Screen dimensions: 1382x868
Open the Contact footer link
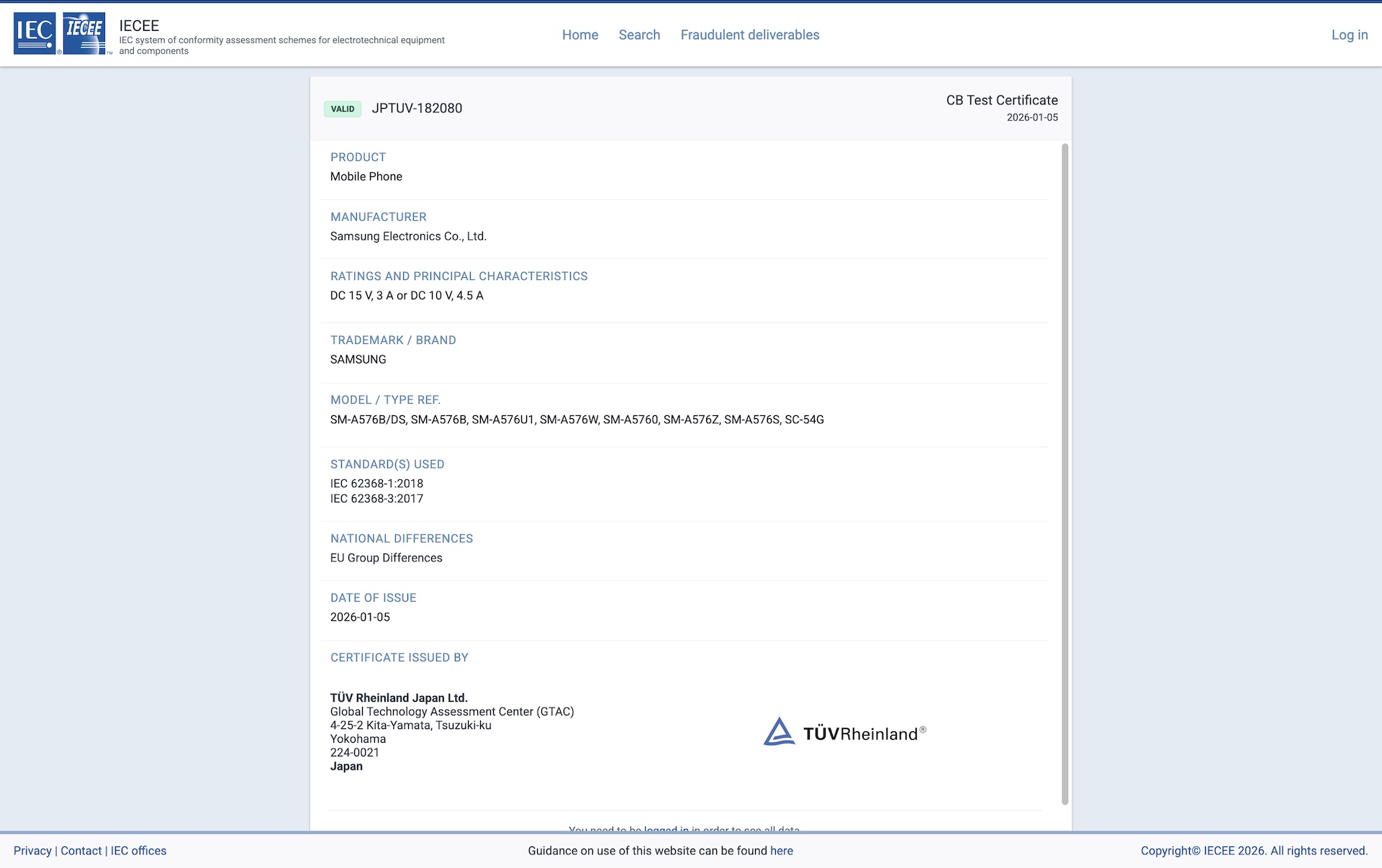81,851
